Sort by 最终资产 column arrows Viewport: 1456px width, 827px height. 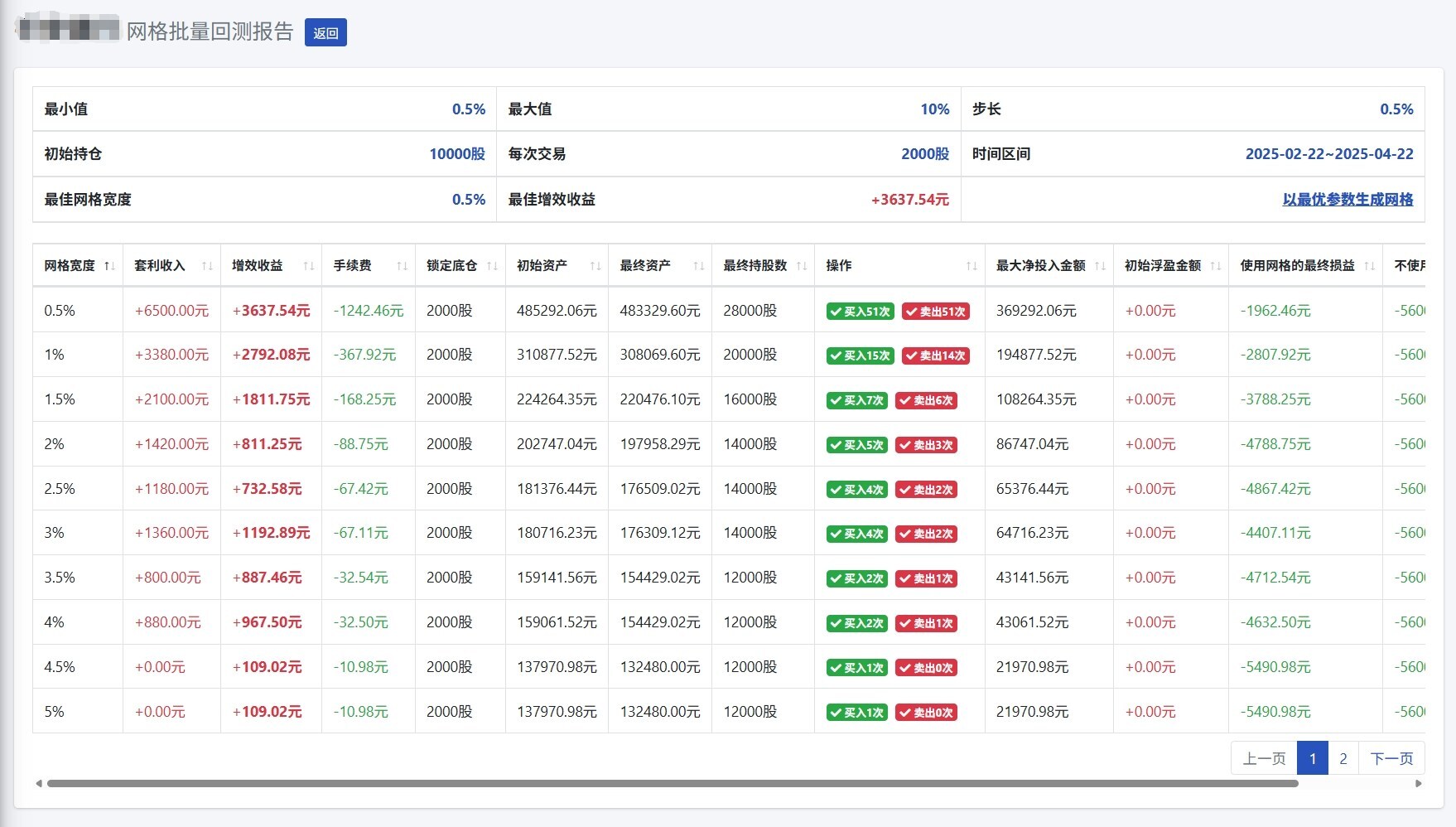pyautogui.click(x=698, y=266)
